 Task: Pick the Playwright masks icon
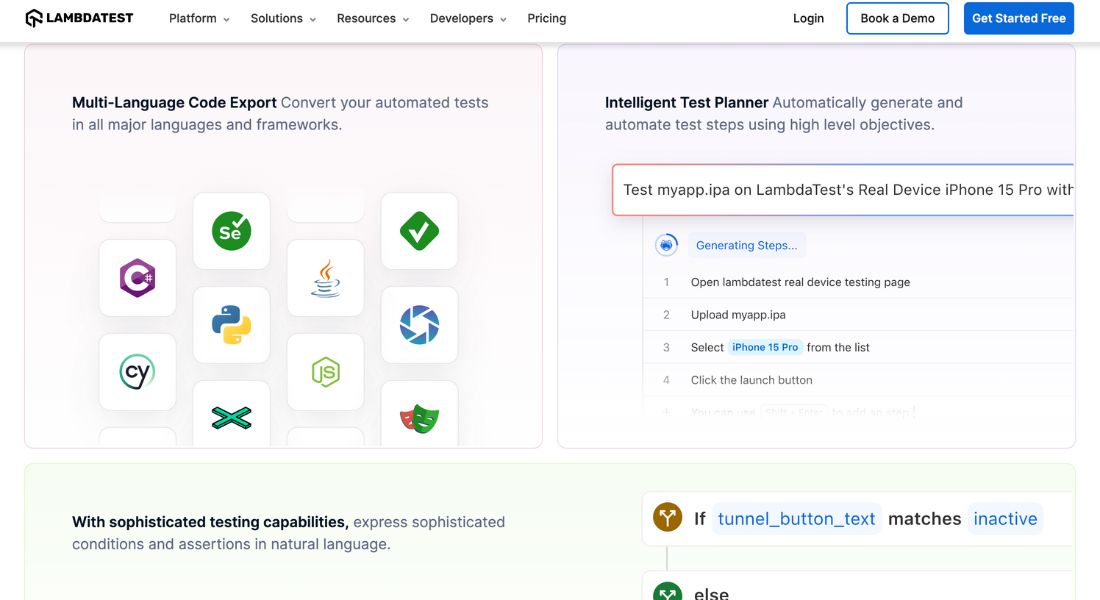click(x=420, y=418)
